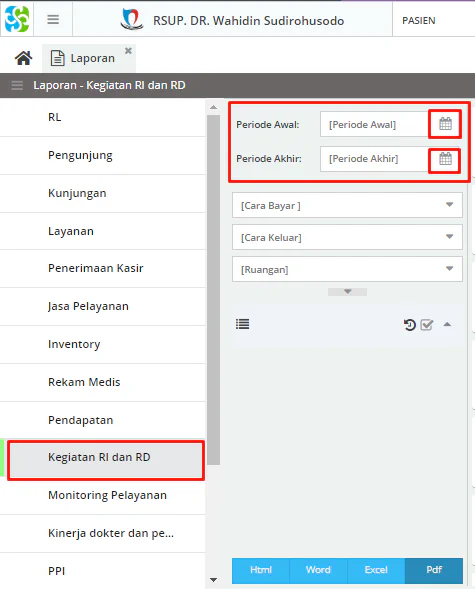This screenshot has width=475, height=590.
Task: Open the Periode Akhir calendar picker
Action: point(445,159)
